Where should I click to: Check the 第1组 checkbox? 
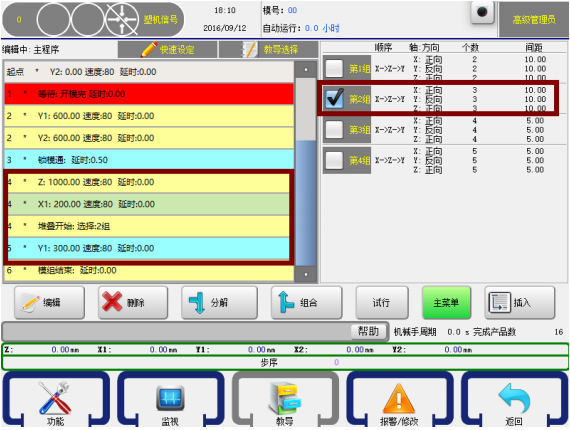(334, 68)
